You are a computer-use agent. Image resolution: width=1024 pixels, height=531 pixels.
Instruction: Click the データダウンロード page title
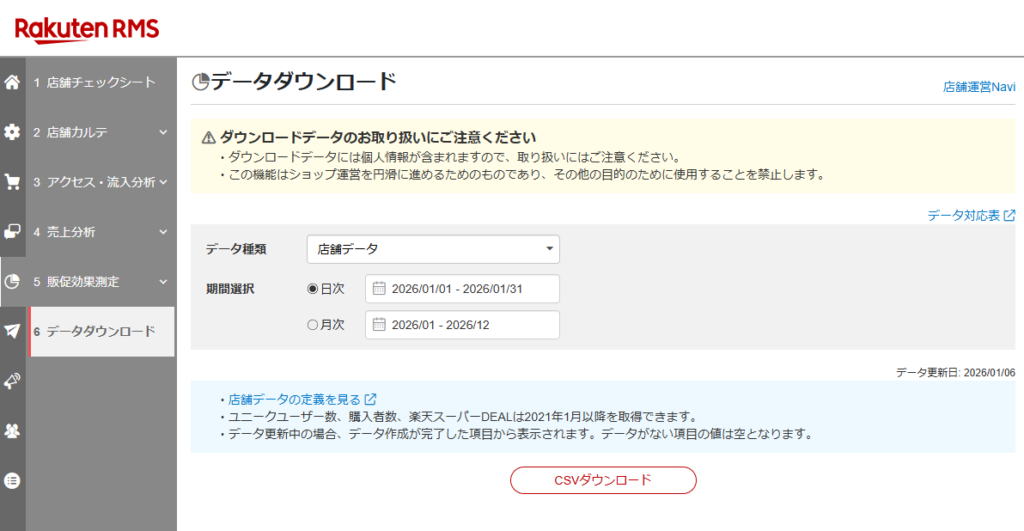pyautogui.click(x=304, y=82)
